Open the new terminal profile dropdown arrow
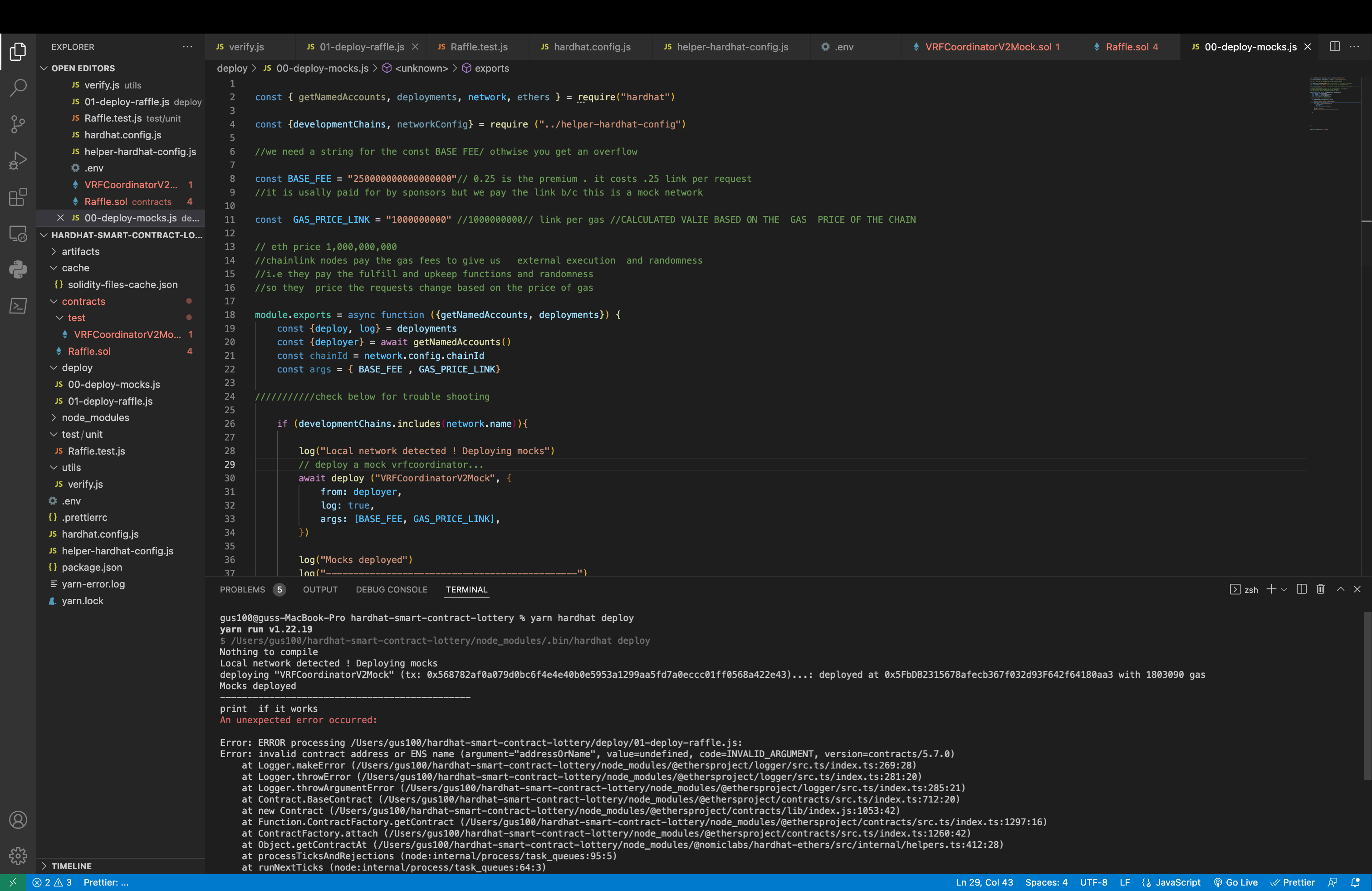The width and height of the screenshot is (1372, 891). [x=1284, y=590]
